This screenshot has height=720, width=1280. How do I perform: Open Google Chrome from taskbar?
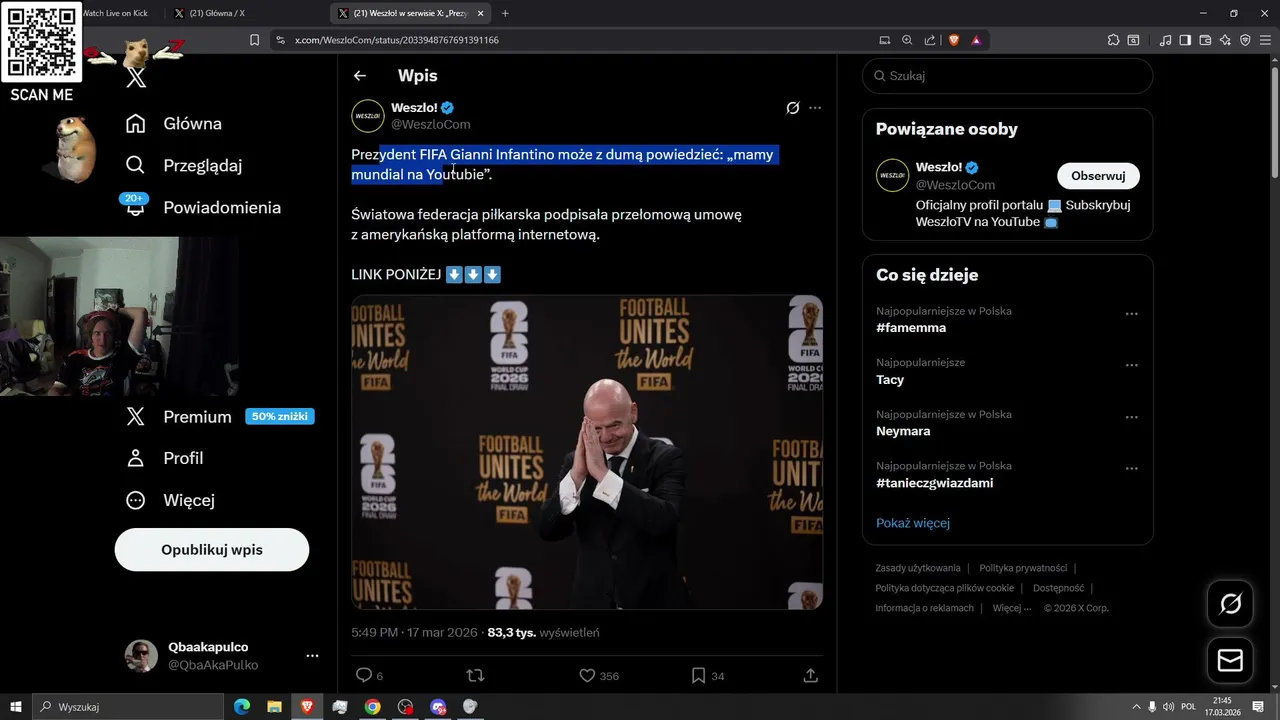(372, 707)
